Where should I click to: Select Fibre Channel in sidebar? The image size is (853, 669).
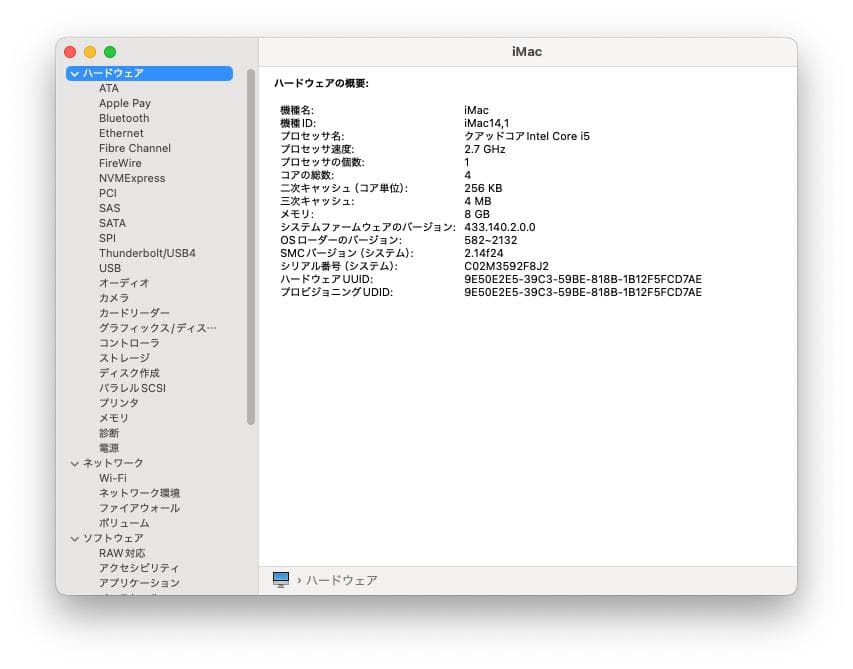tap(135, 148)
